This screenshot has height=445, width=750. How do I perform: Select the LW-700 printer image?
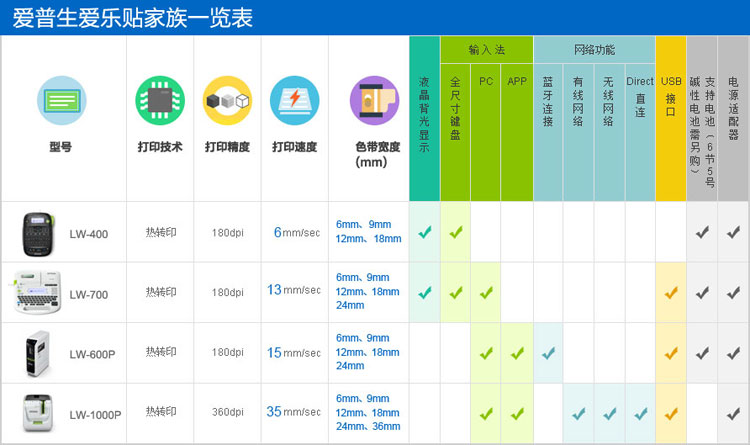click(36, 292)
